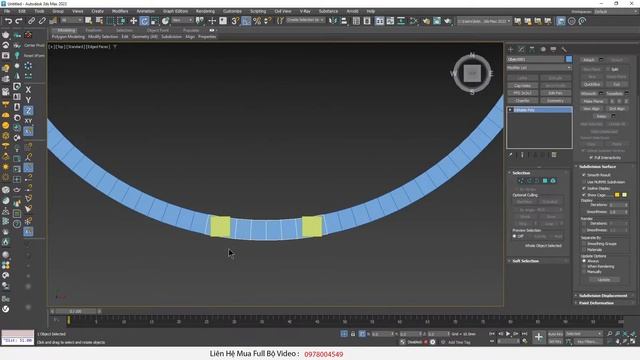
Task: Select Preview Selection Off option
Action: pyautogui.click(x=515, y=236)
